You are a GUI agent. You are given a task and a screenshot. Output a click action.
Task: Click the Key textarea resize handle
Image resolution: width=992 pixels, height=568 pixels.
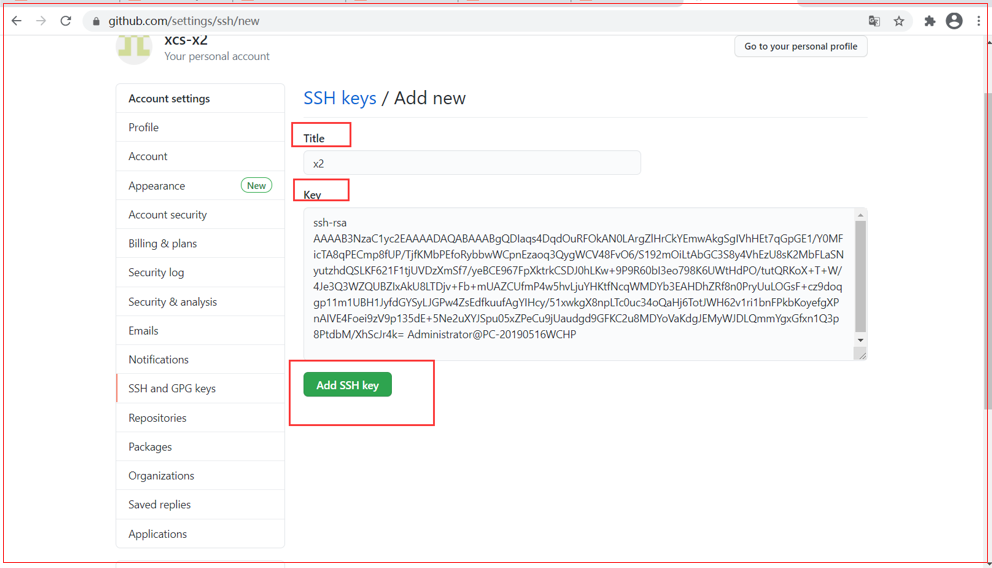(861, 354)
